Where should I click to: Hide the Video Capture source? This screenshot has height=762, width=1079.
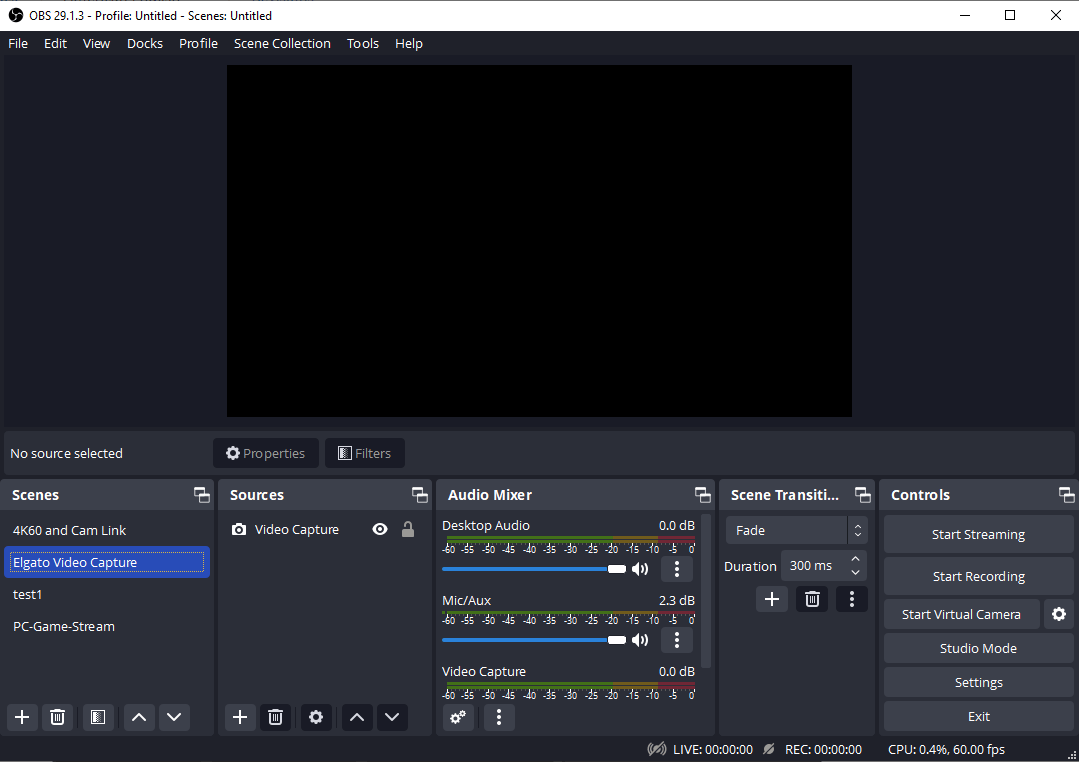pos(379,529)
